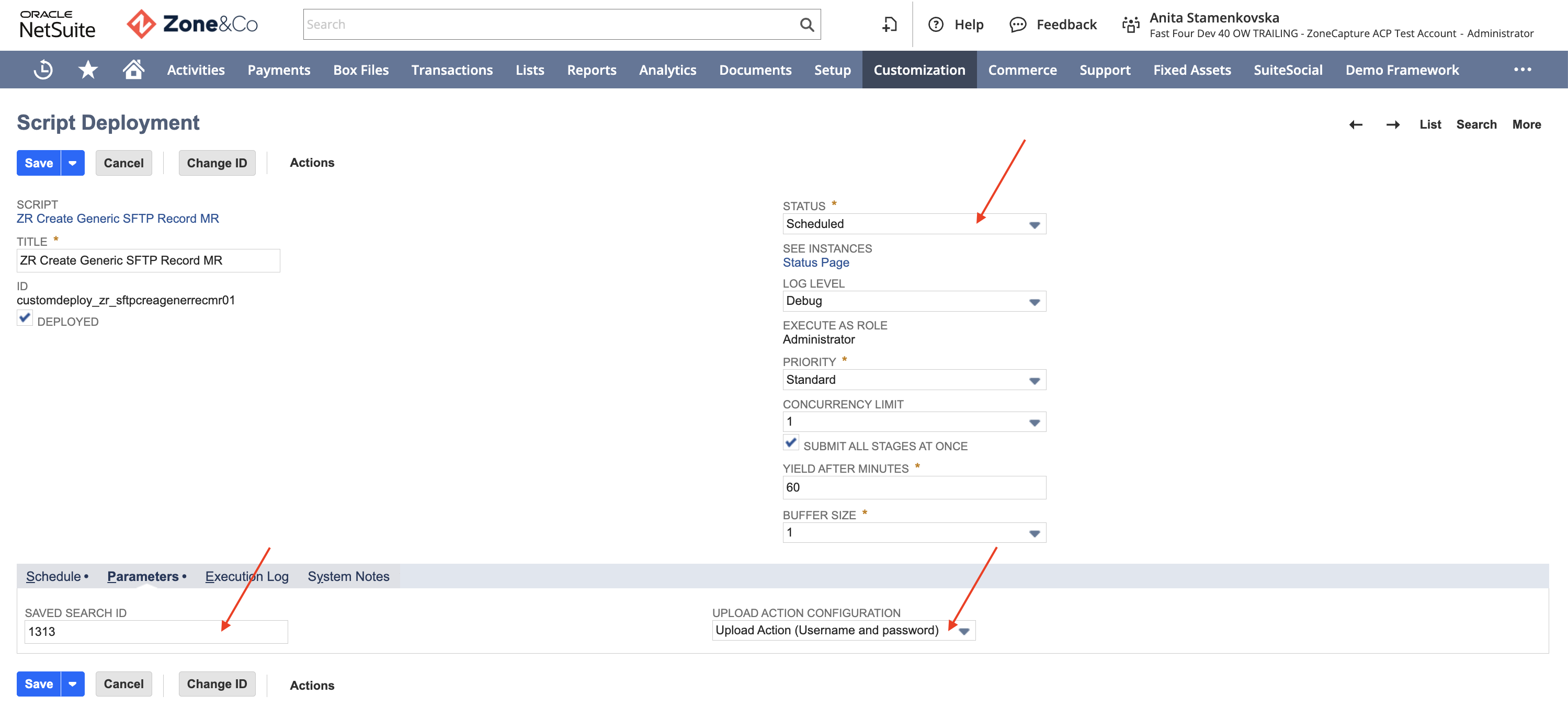Open the ZR Create Generic SFTP Record MR link
The width and height of the screenshot is (1568, 707).
(118, 219)
